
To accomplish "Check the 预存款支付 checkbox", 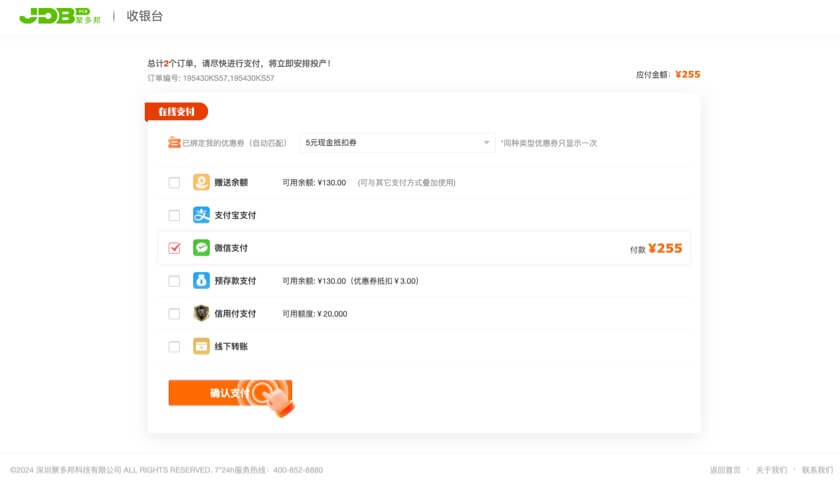I will point(174,281).
